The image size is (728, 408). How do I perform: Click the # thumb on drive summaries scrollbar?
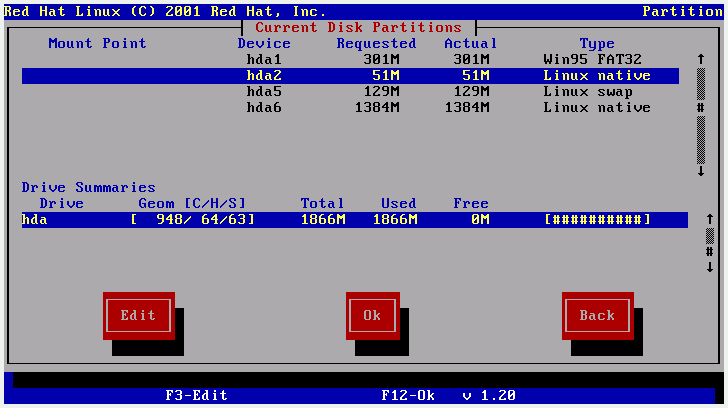click(710, 252)
